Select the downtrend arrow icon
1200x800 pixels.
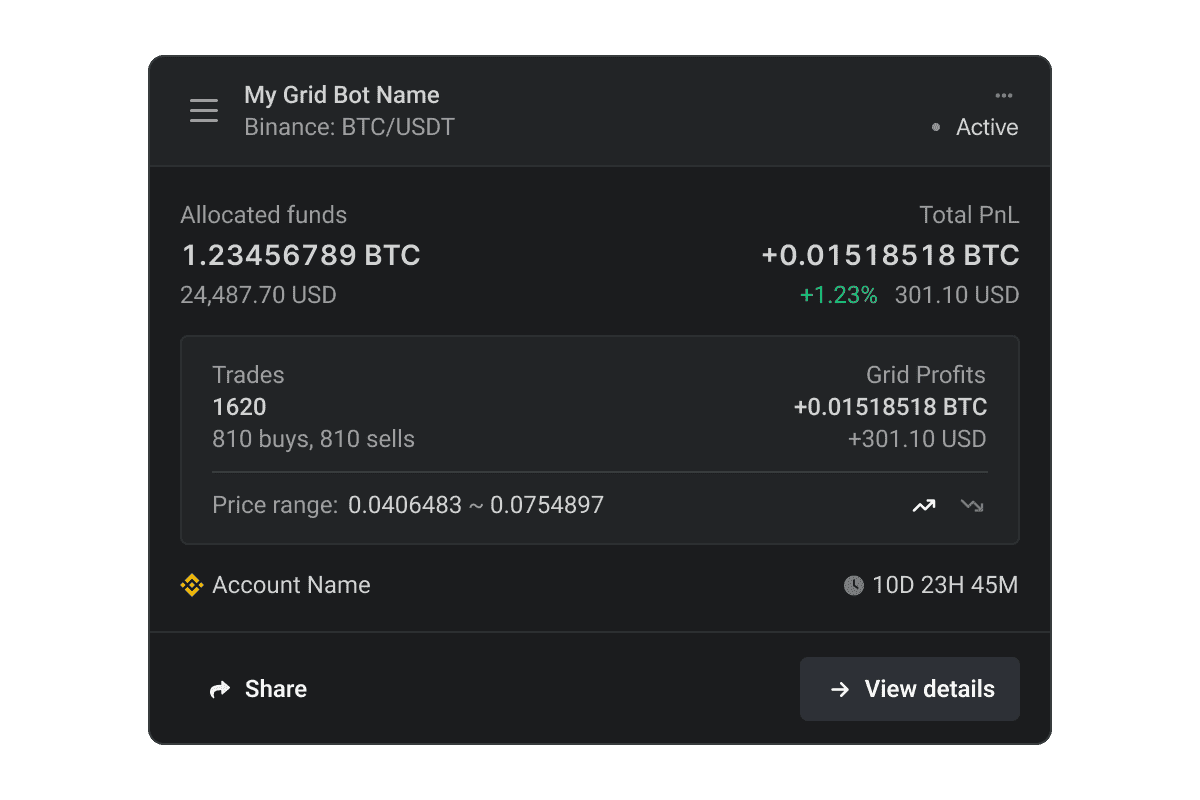[972, 506]
